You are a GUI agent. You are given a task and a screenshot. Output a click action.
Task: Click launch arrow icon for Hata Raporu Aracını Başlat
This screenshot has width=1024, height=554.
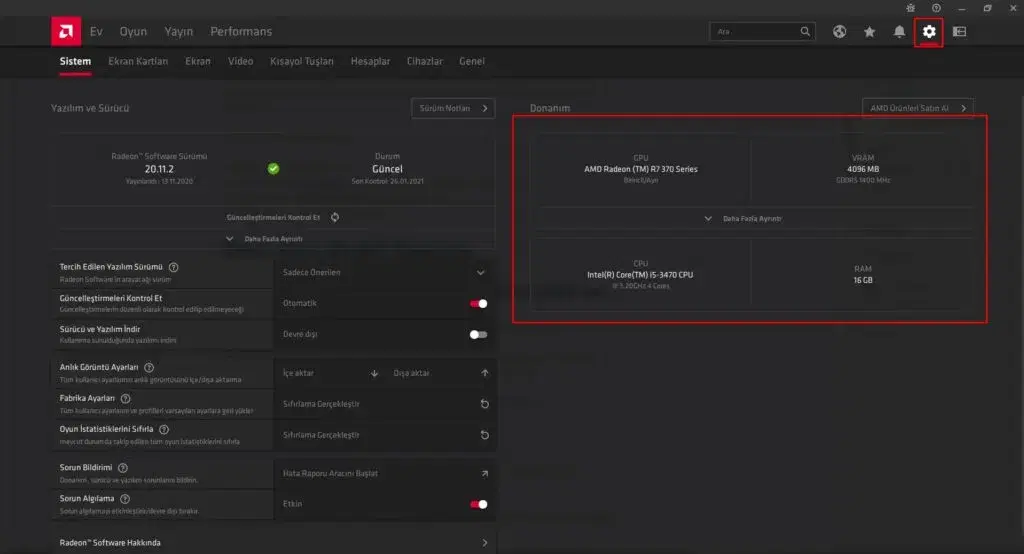485,473
